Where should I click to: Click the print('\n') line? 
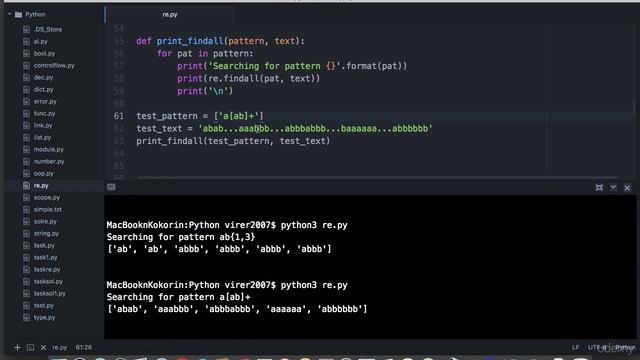205,91
